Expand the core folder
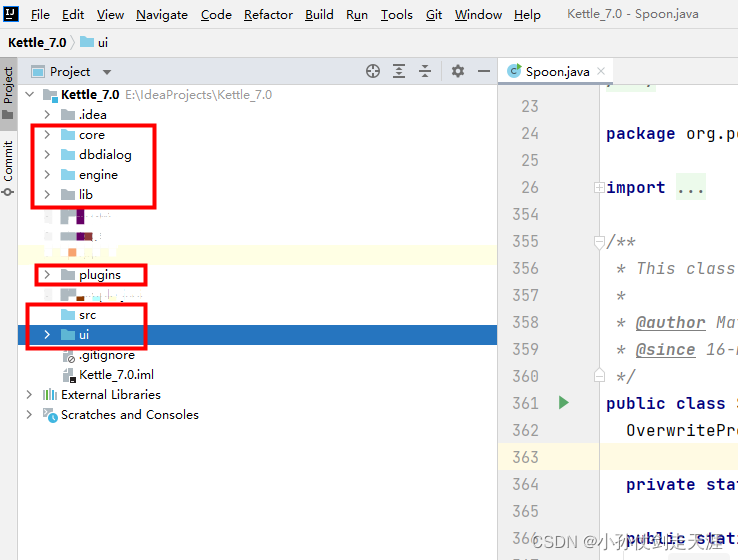 (x=47, y=135)
